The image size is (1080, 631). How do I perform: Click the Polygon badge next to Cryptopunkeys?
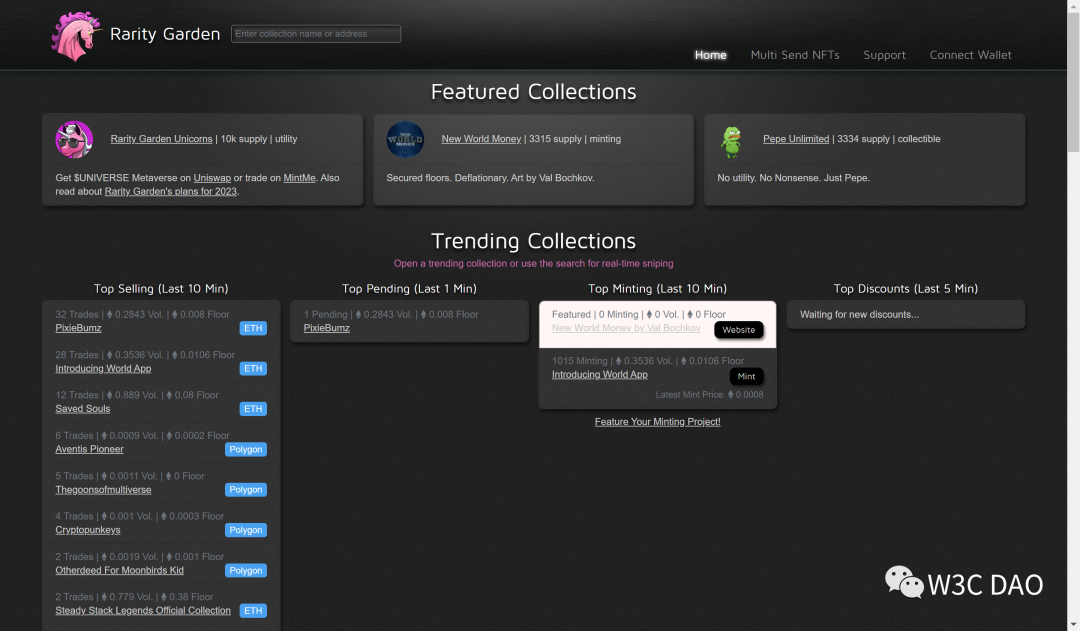(246, 530)
